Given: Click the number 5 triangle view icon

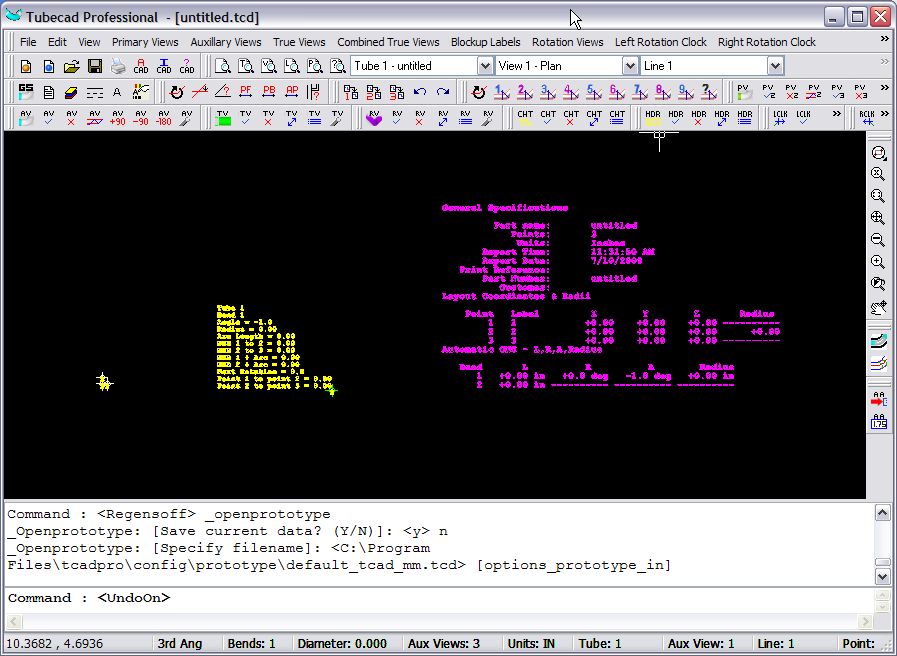Looking at the screenshot, I should click(x=594, y=92).
